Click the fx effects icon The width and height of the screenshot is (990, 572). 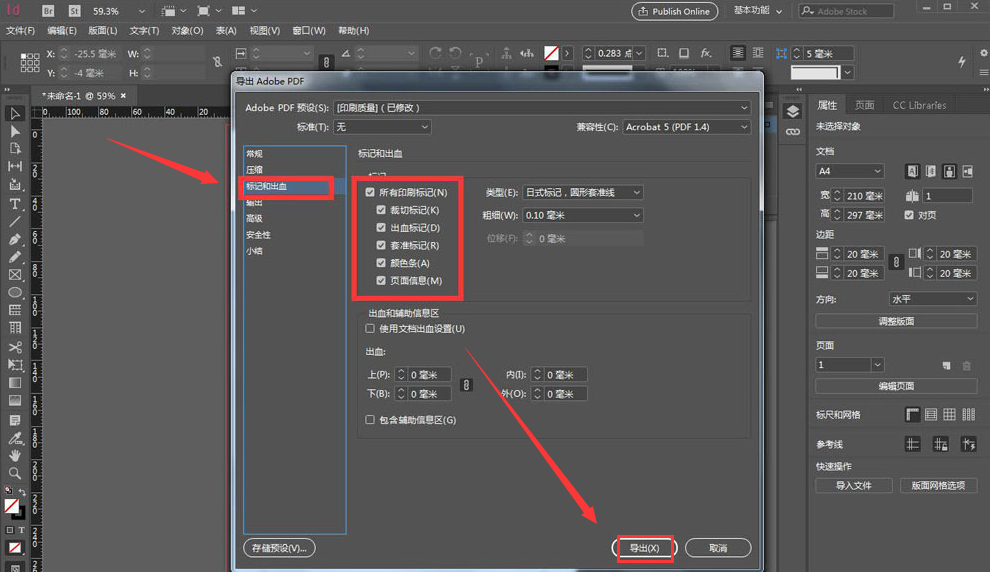pyautogui.click(x=706, y=53)
